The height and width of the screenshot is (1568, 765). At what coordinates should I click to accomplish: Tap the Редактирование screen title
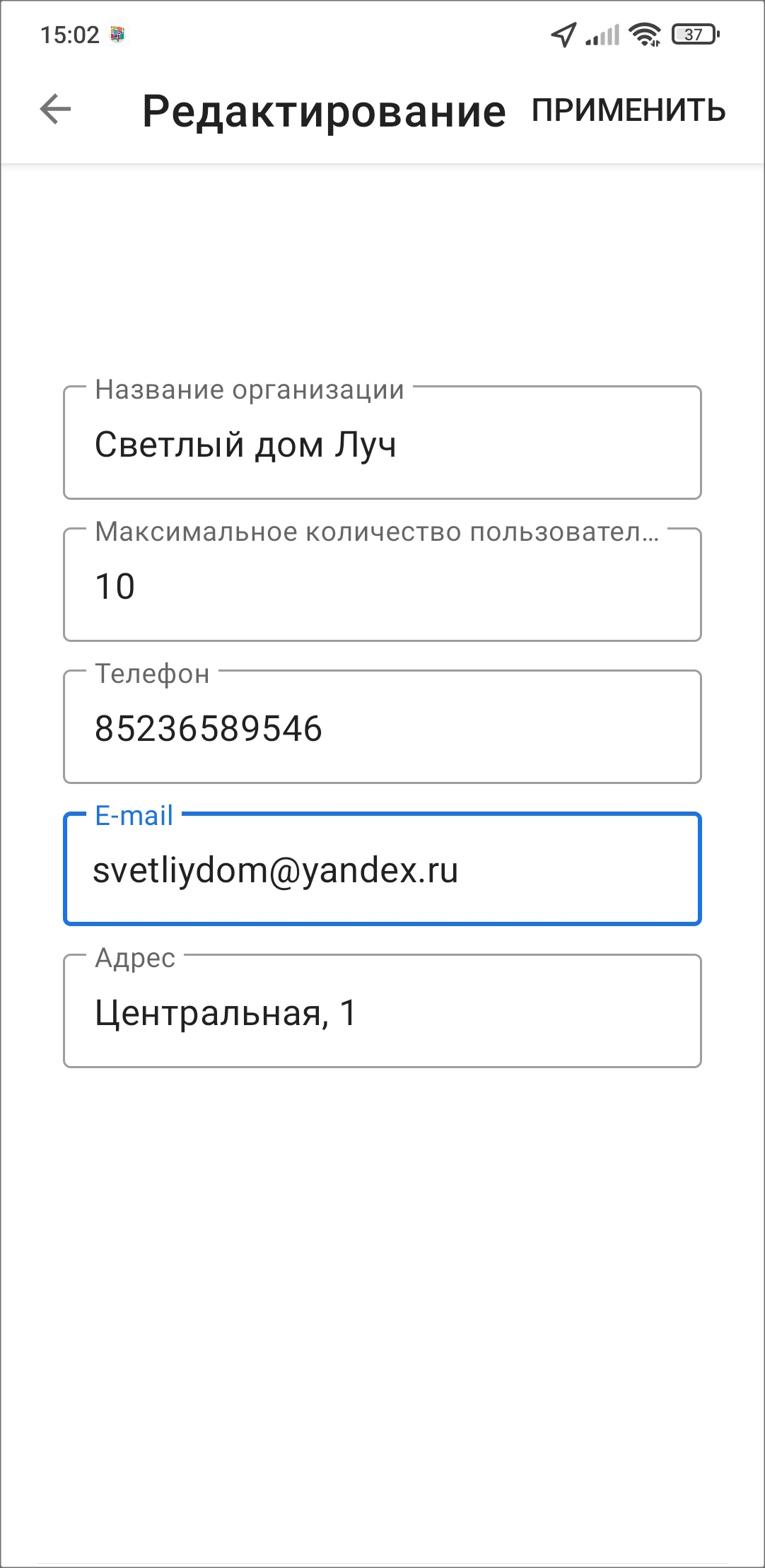(324, 112)
